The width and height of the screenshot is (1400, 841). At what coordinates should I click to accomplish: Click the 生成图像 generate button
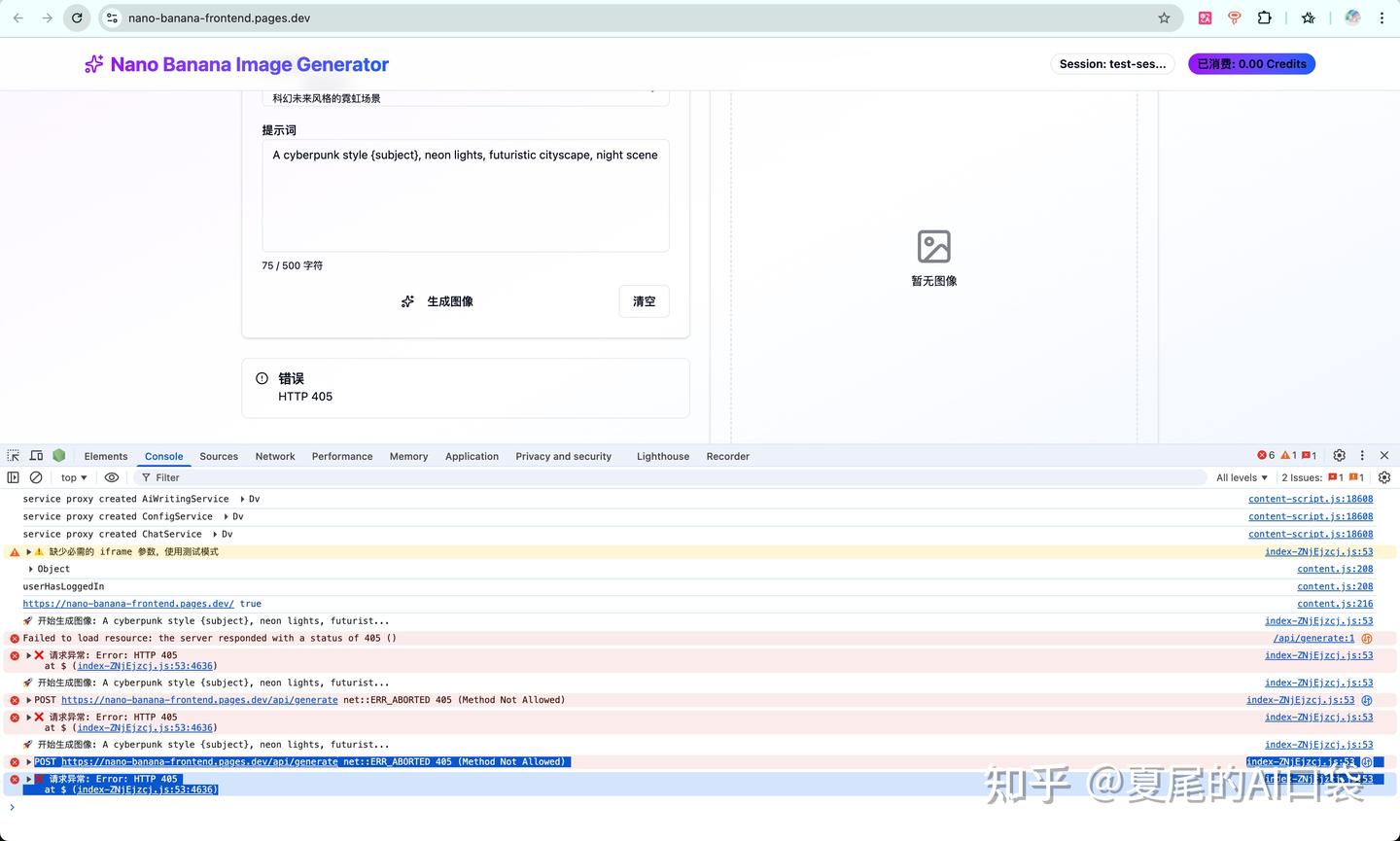[x=437, y=301]
